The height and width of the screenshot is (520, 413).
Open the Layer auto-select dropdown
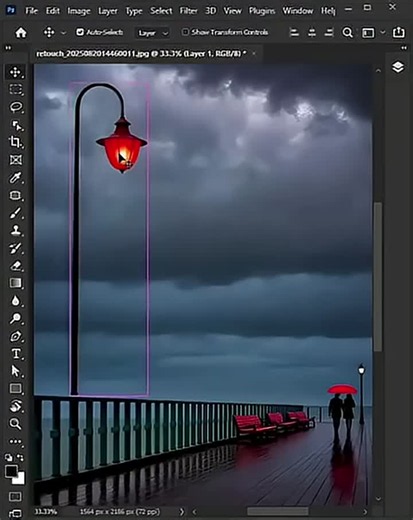pos(153,33)
